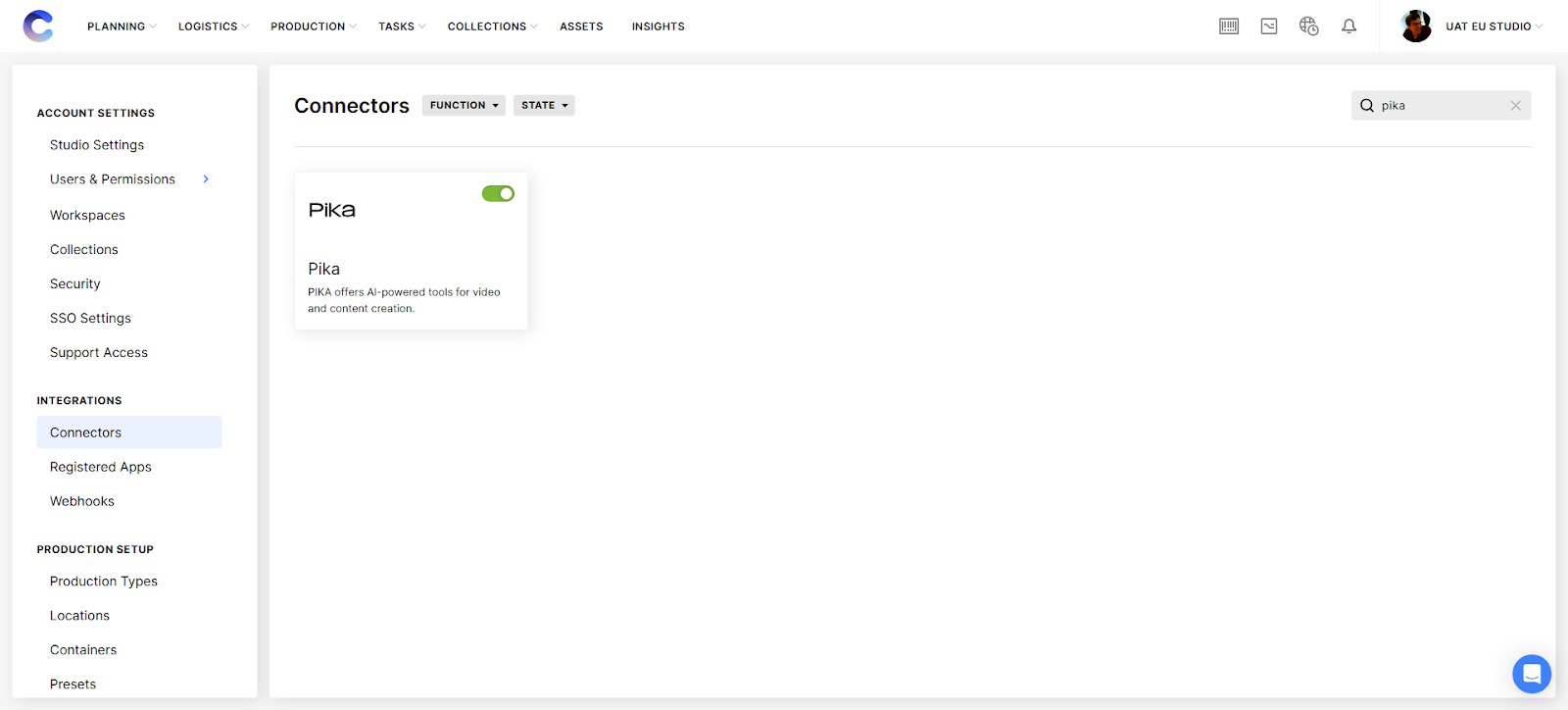Open the activity graph icon in header
The height and width of the screenshot is (710, 1568).
pos(1269,26)
